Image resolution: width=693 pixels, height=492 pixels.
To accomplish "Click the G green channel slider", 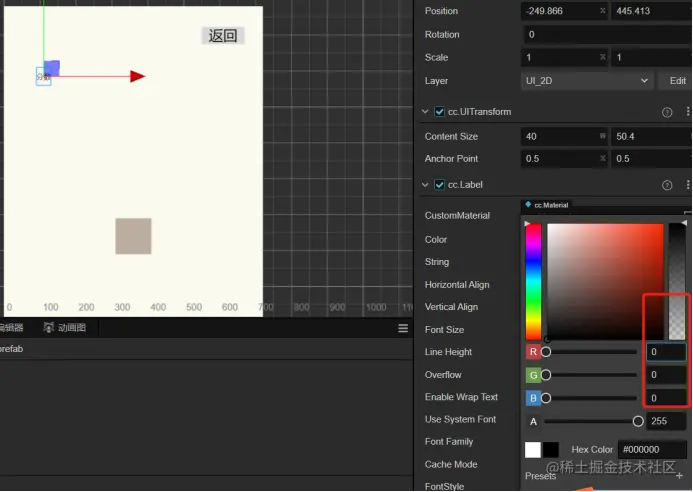I will (x=591, y=375).
